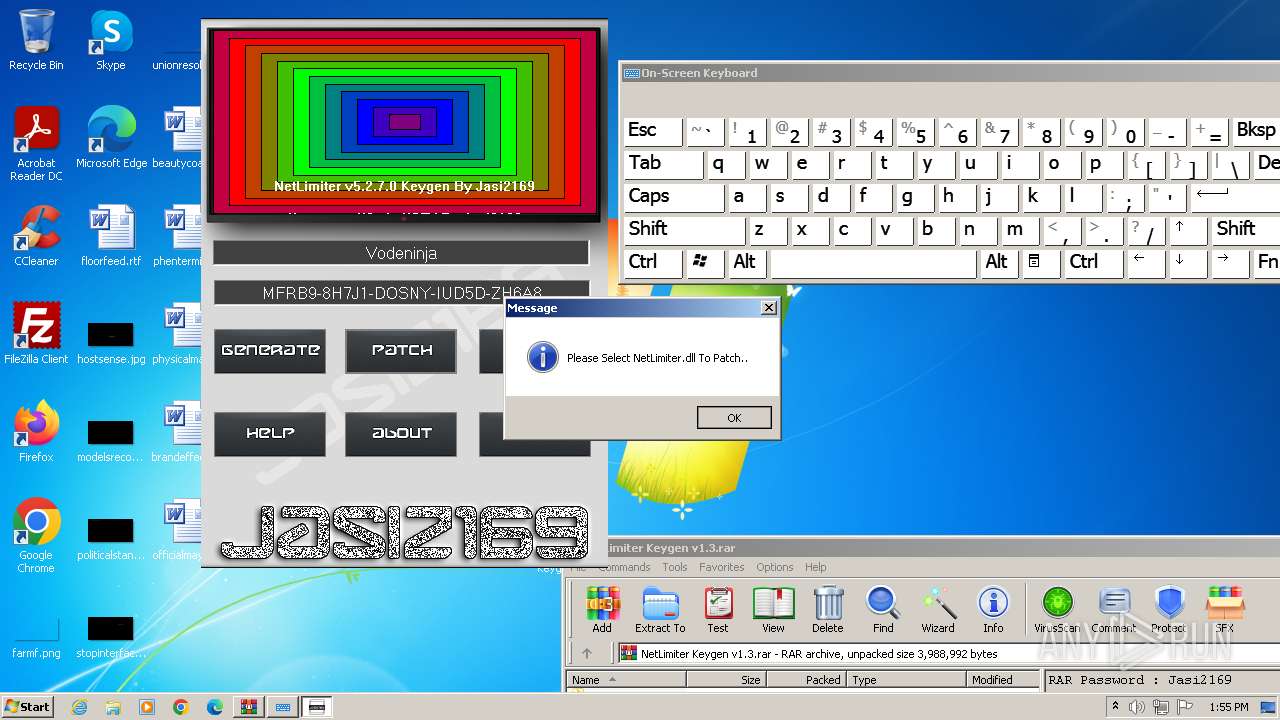Click the Patch button in keygen
The image size is (1280, 720).
click(401, 350)
